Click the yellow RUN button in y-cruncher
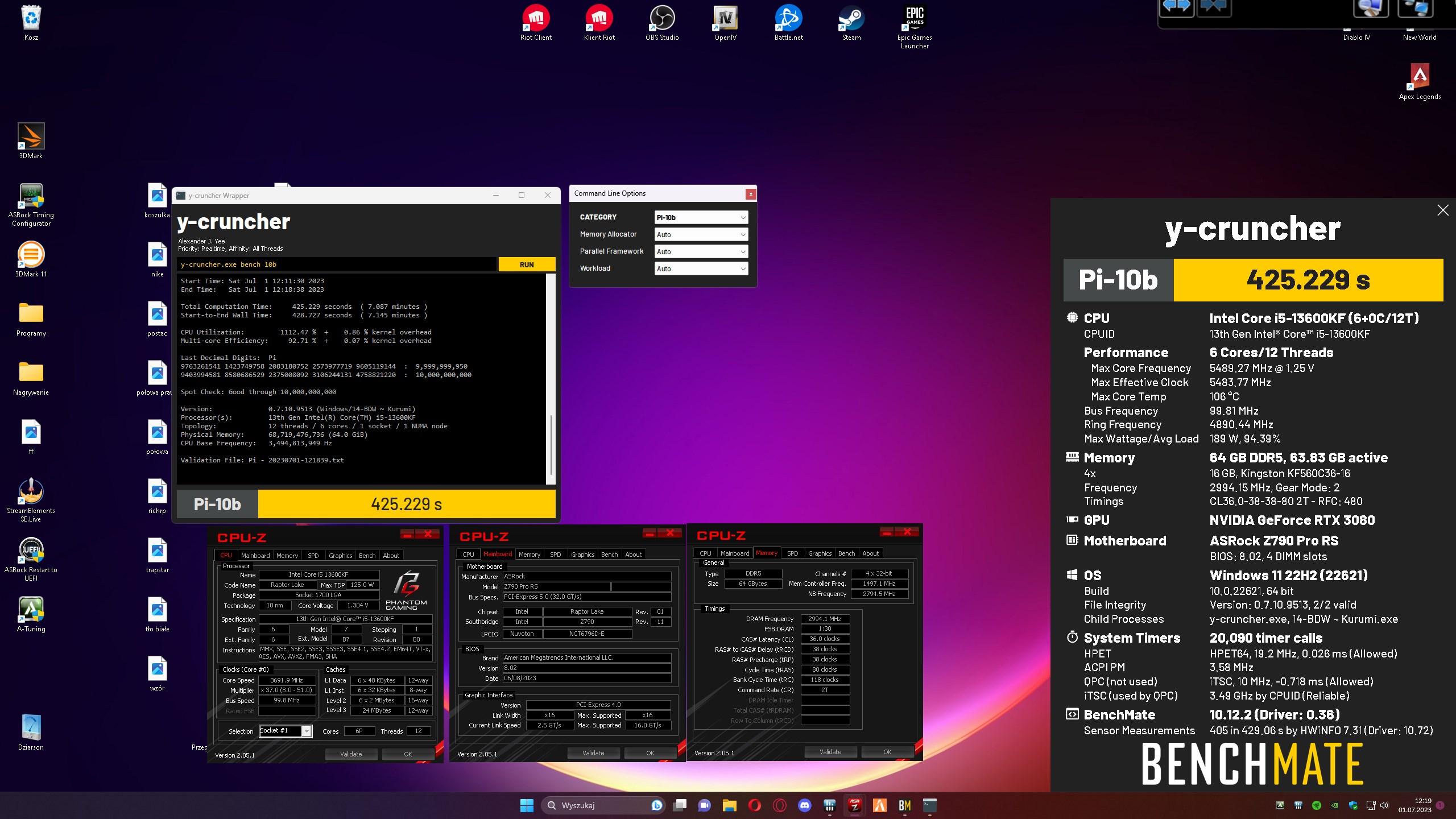Screen dimensions: 1456x819 click(x=527, y=264)
